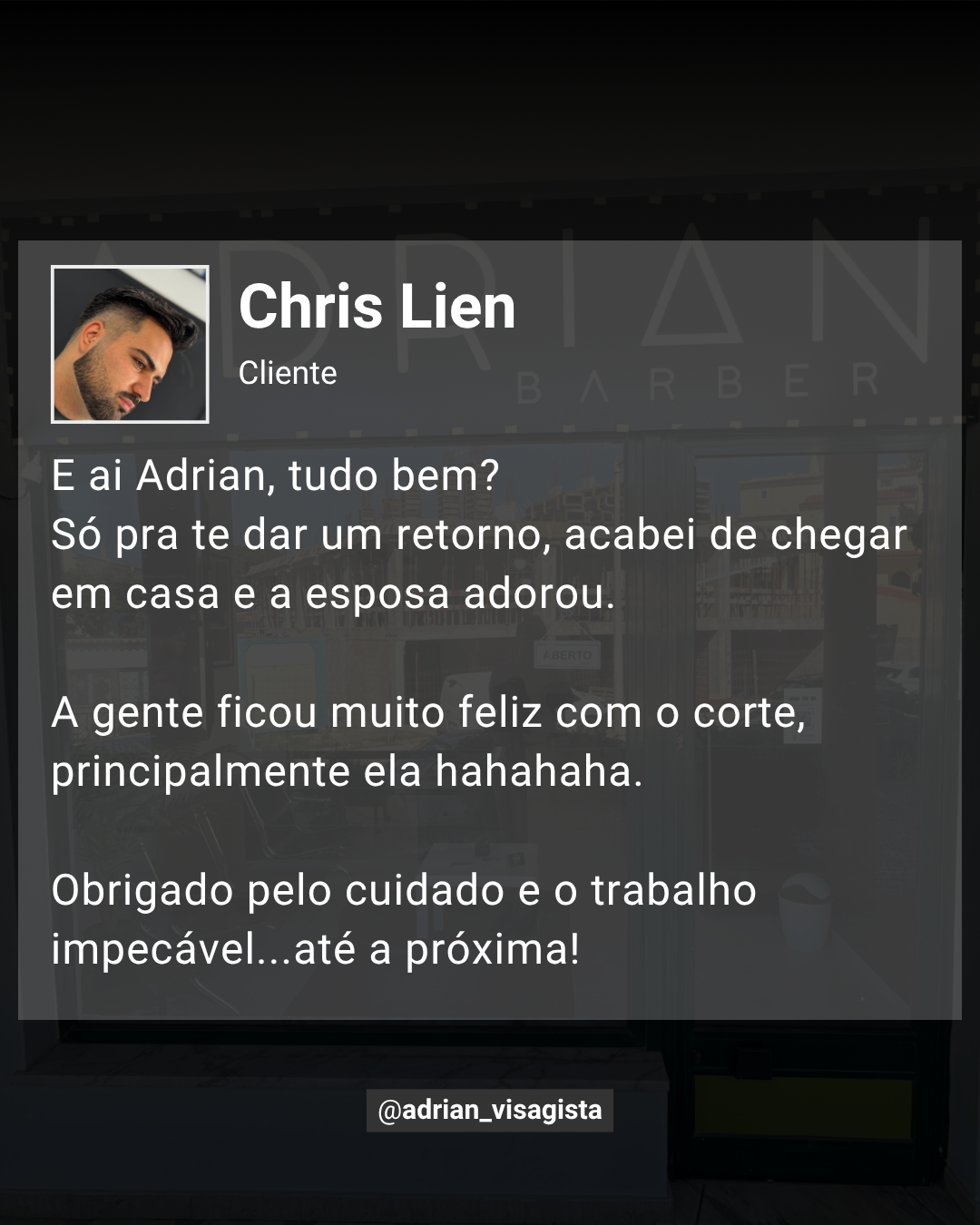Image resolution: width=980 pixels, height=1225 pixels.
Task: Click the "Cliente" label under the name
Action: pyautogui.click(x=288, y=373)
